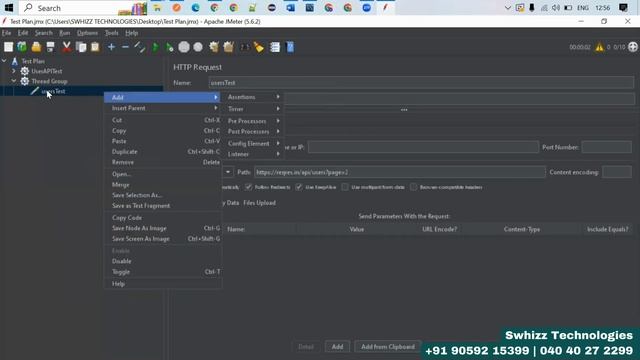Expand the Pre Processors submenu

pos(253,121)
